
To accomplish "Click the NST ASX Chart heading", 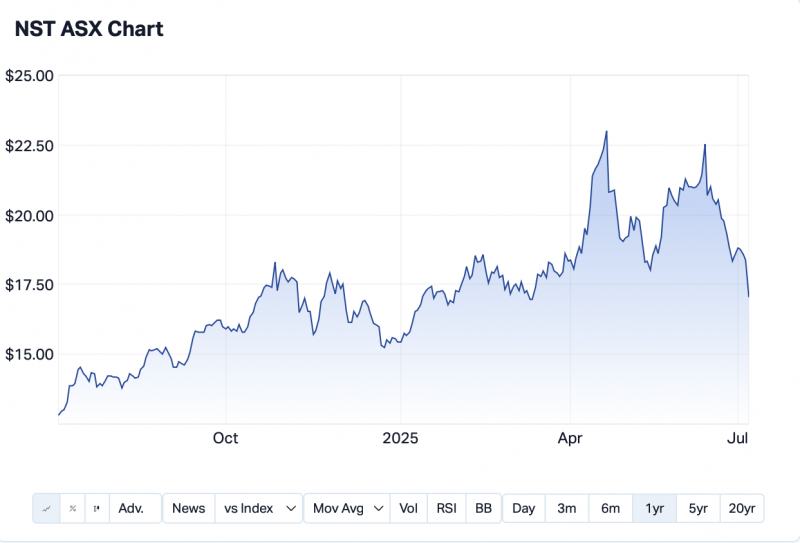I will pyautogui.click(x=89, y=29).
